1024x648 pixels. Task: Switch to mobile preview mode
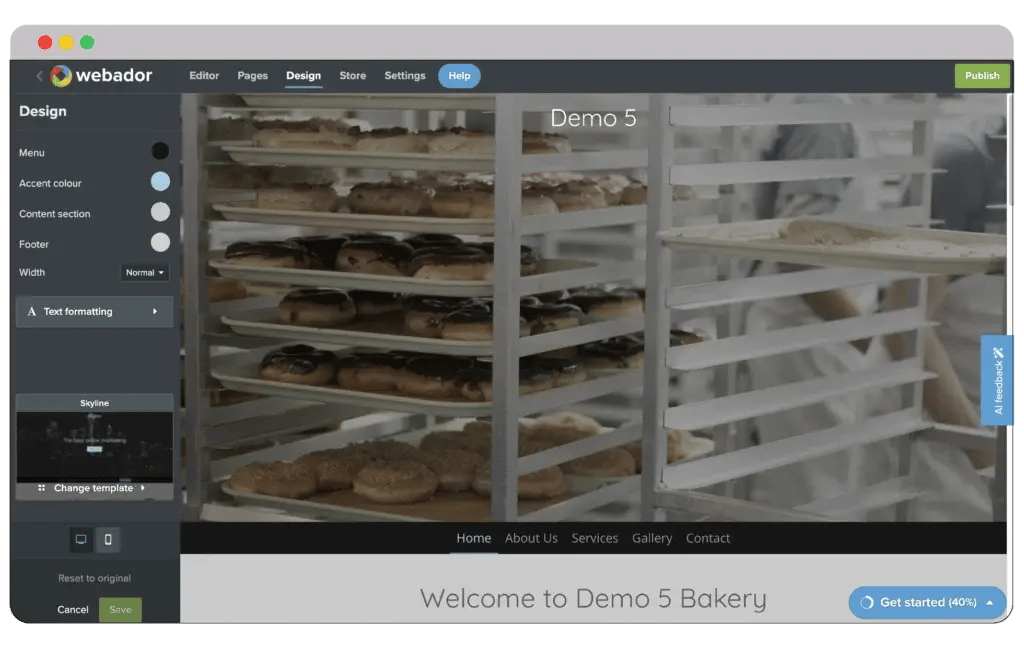tap(108, 539)
